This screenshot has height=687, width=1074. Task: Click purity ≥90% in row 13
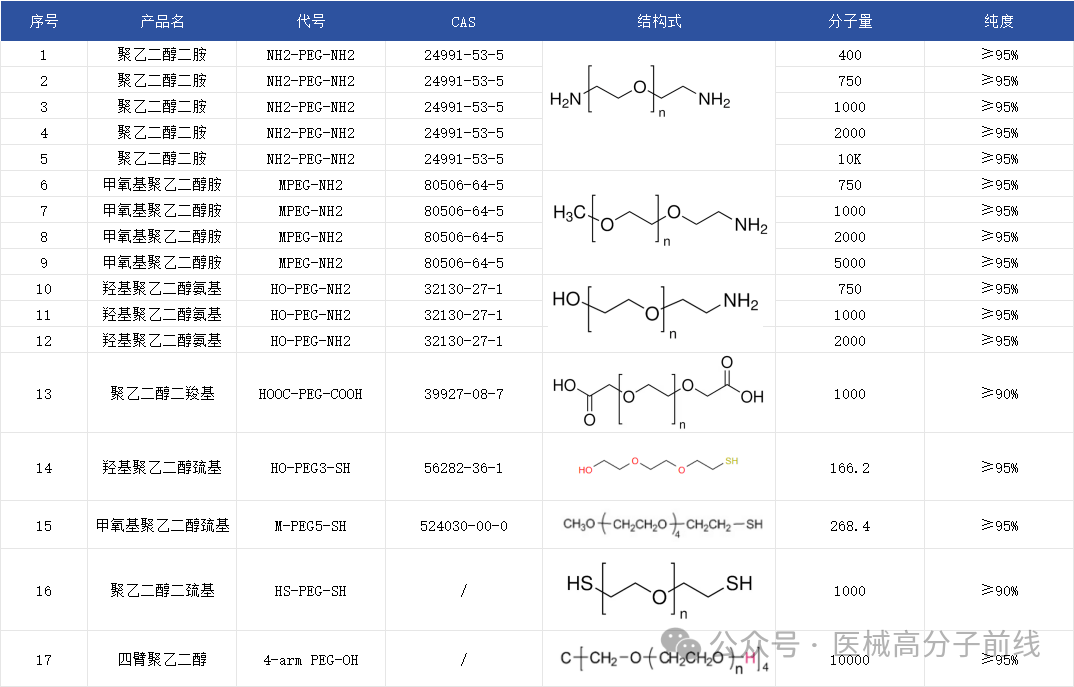click(x=999, y=393)
